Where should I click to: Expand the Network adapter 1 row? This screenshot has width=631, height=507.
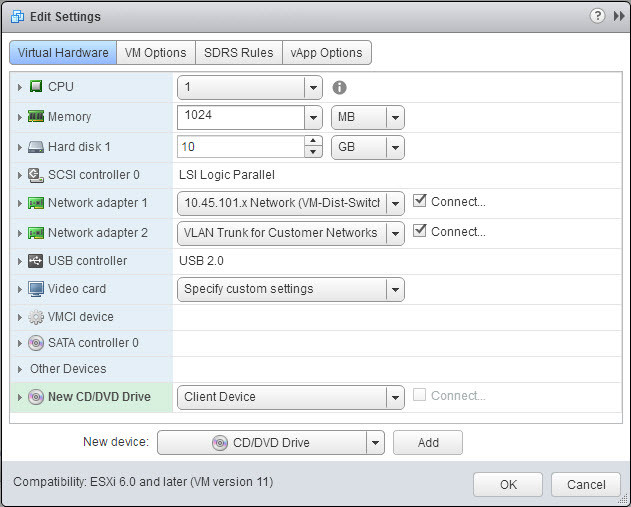click(x=19, y=203)
